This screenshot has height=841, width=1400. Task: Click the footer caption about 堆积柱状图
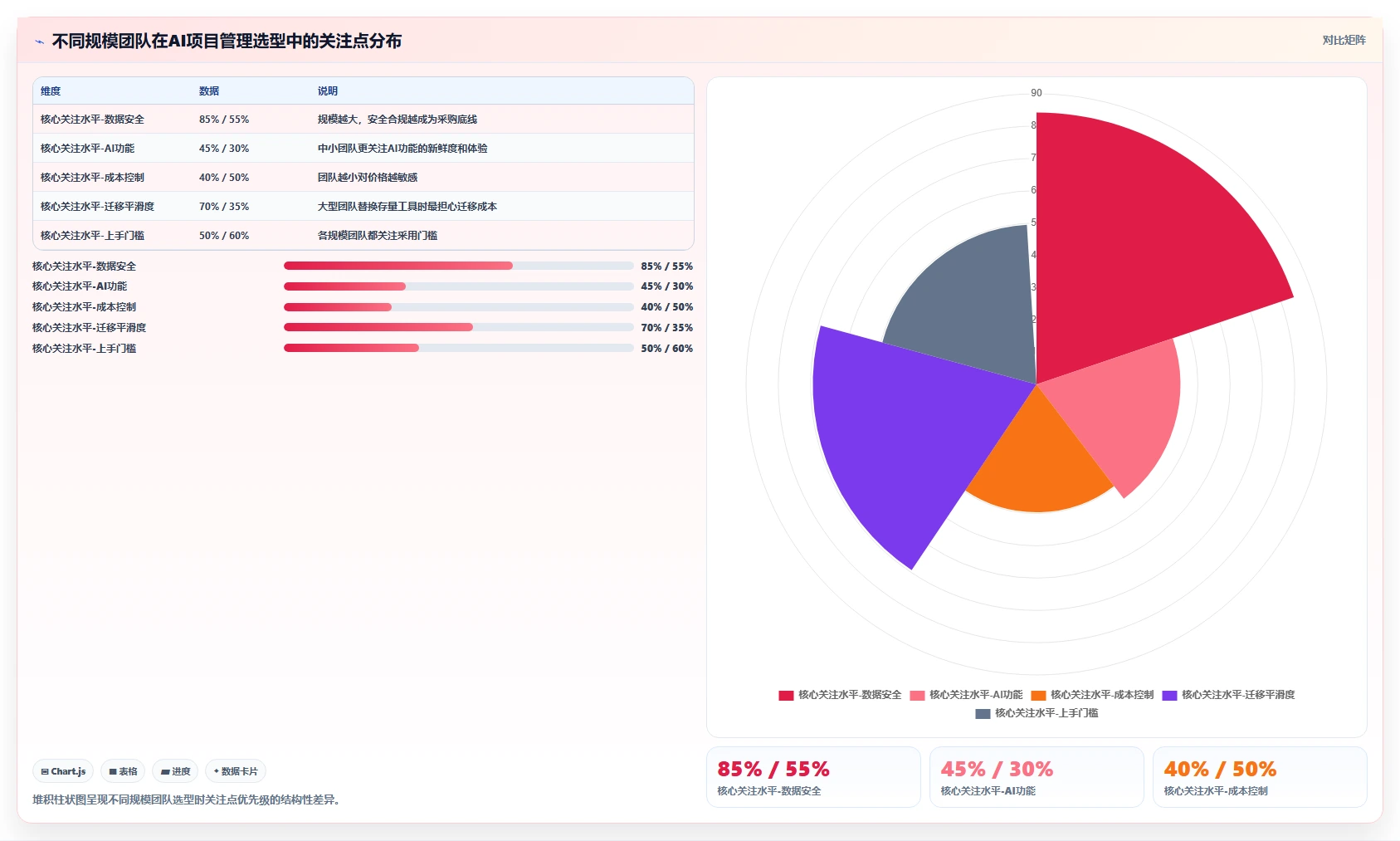tap(186, 800)
